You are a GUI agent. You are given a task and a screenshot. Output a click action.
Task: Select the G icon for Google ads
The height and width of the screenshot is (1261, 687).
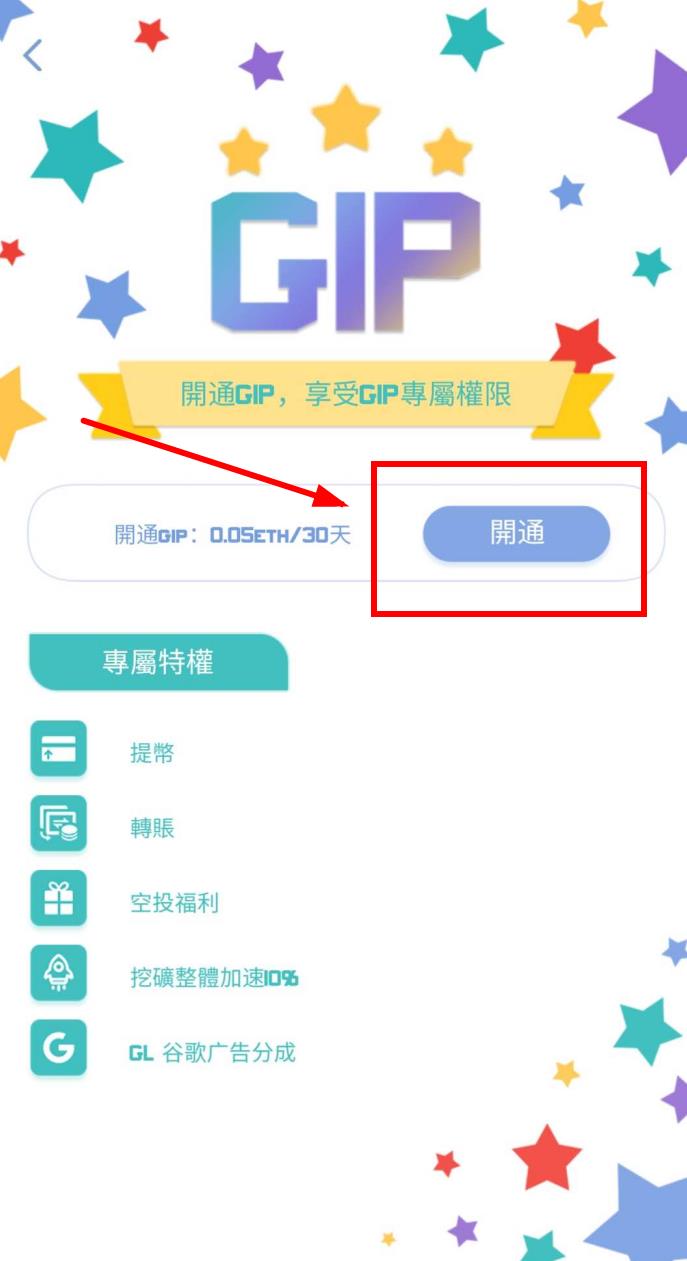pos(58,1047)
